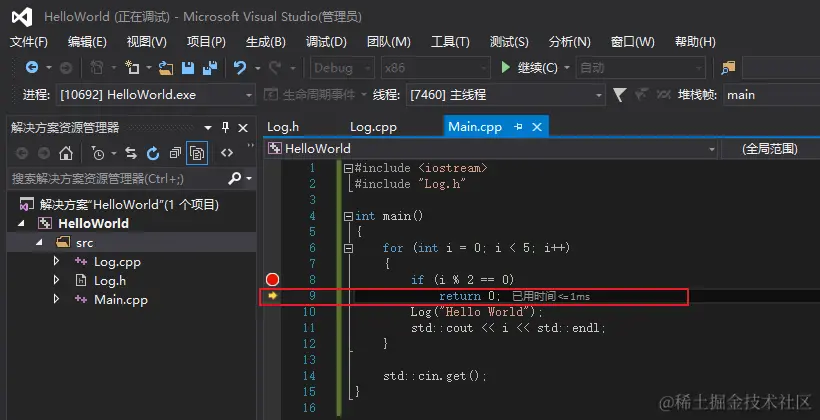Screen dimensions: 820x420
Task: Open the 调试(D) menu
Action: tap(326, 42)
